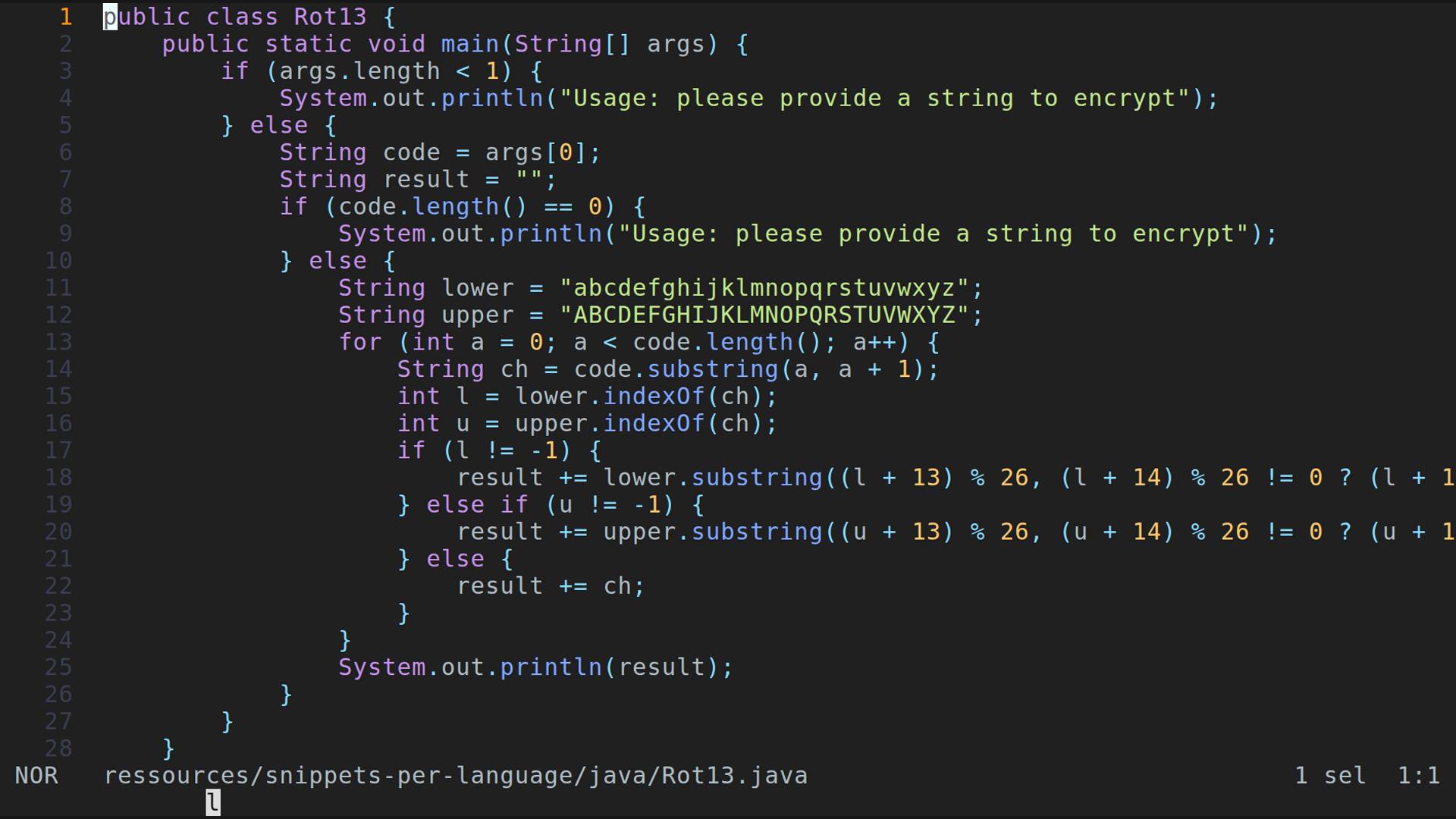Screen dimensions: 1456x819
Task: Click line number 1 in the gutter
Action: point(64,17)
